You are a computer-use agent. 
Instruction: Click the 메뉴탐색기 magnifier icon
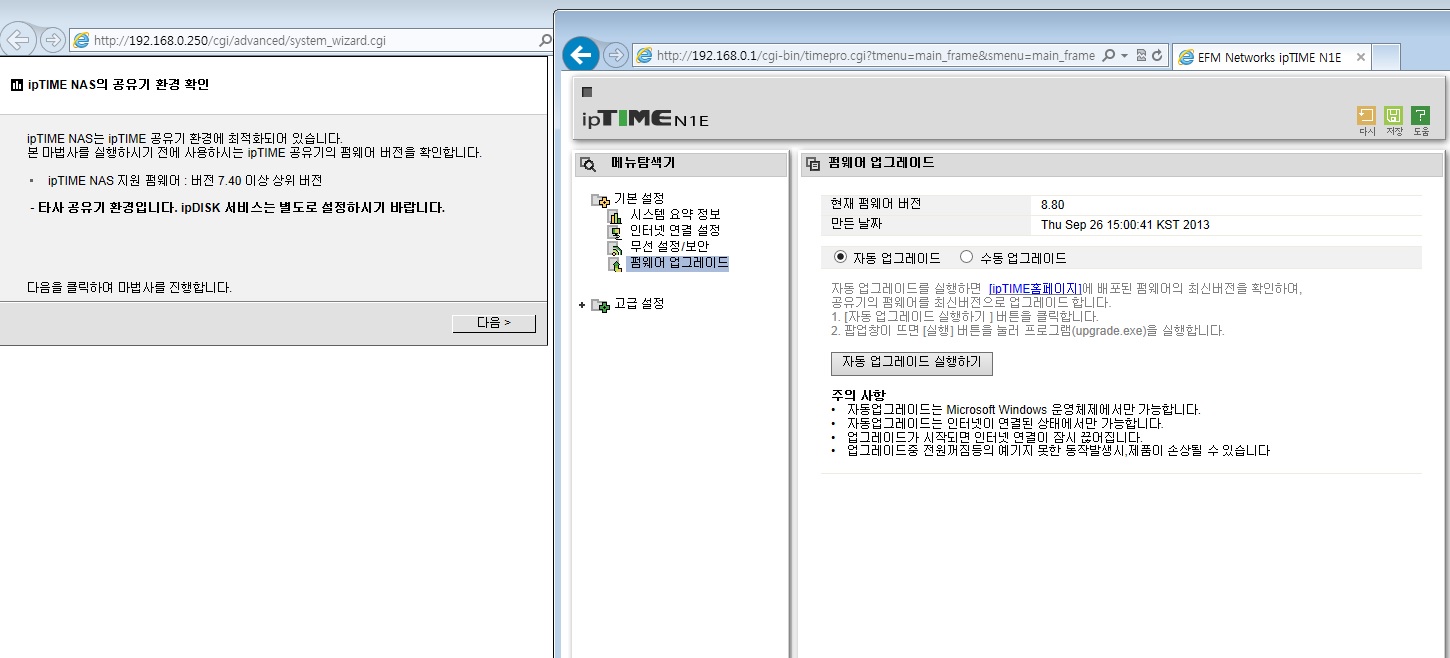(x=589, y=165)
